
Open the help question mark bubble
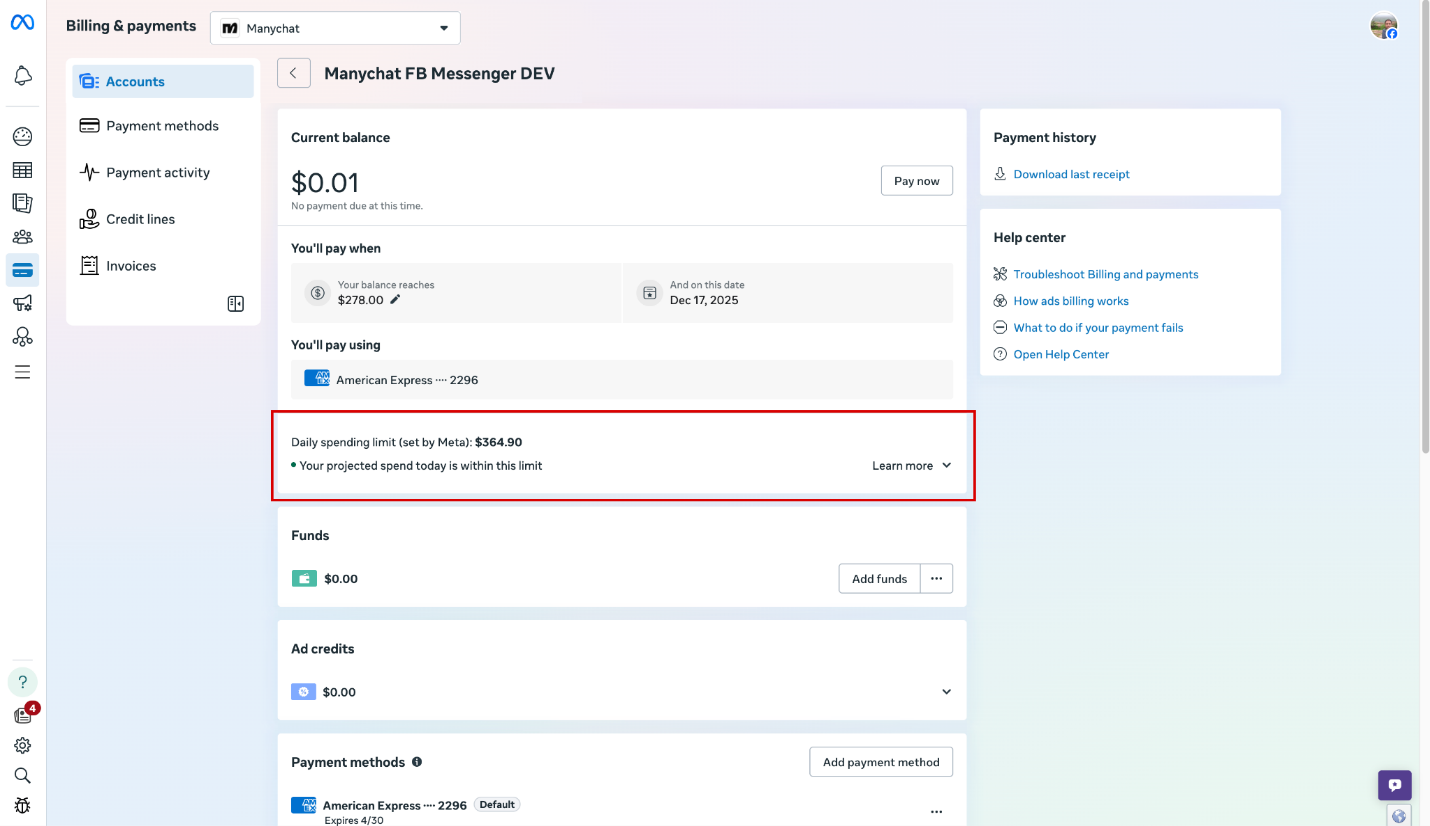click(x=22, y=681)
